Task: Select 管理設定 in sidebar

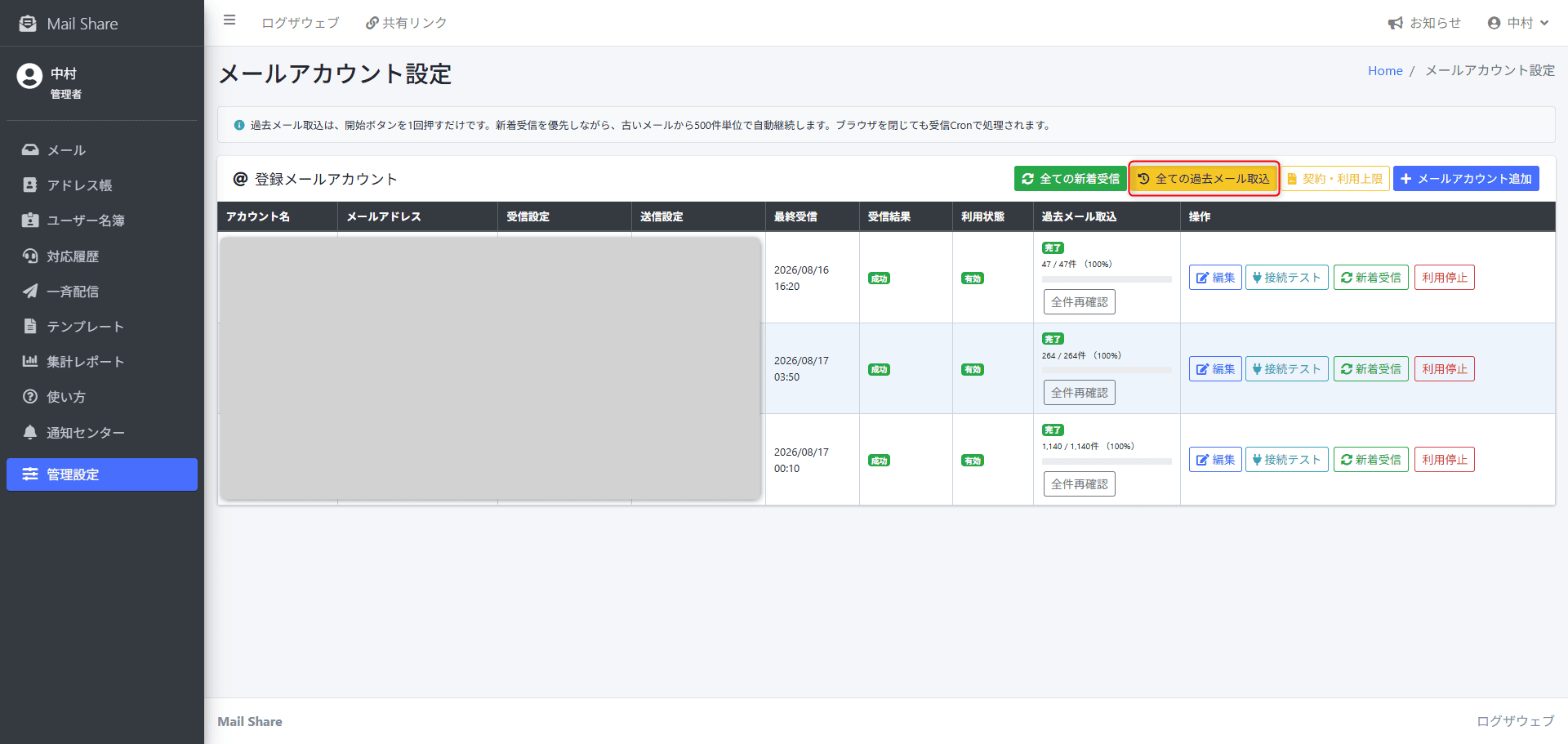Action: 102,474
